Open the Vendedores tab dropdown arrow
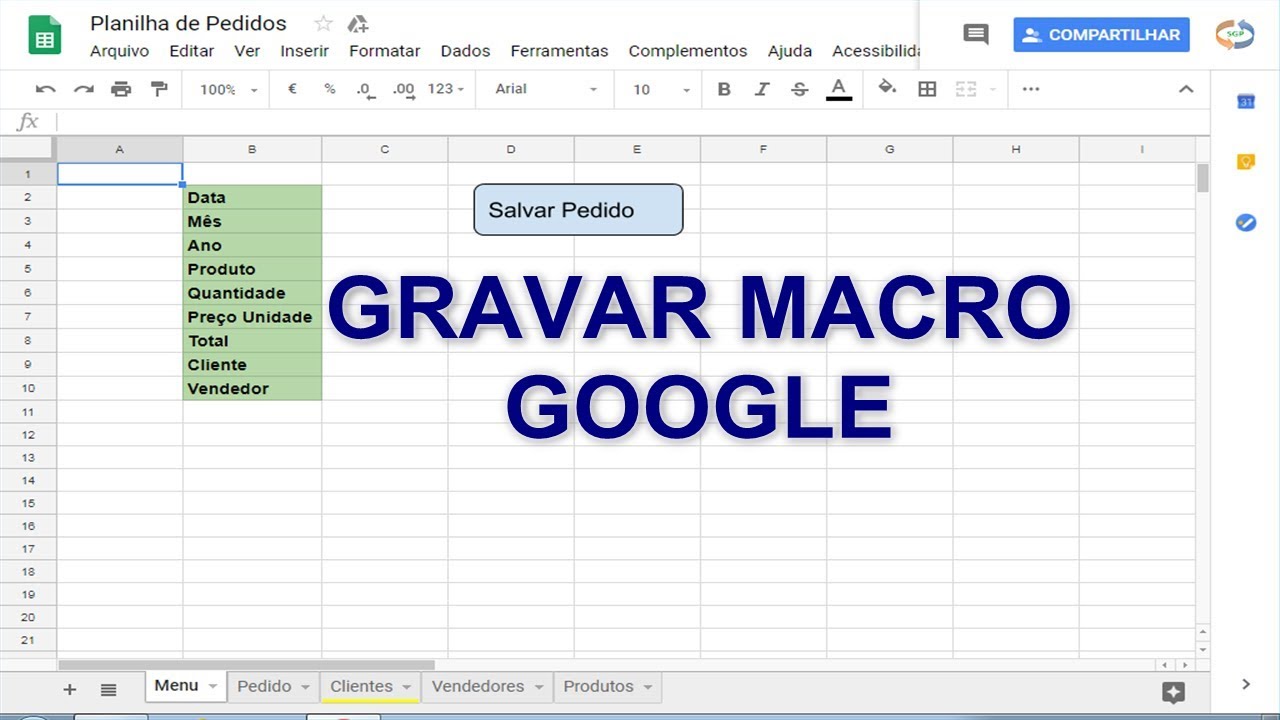Screen dimensions: 1280x720 pos(538,687)
